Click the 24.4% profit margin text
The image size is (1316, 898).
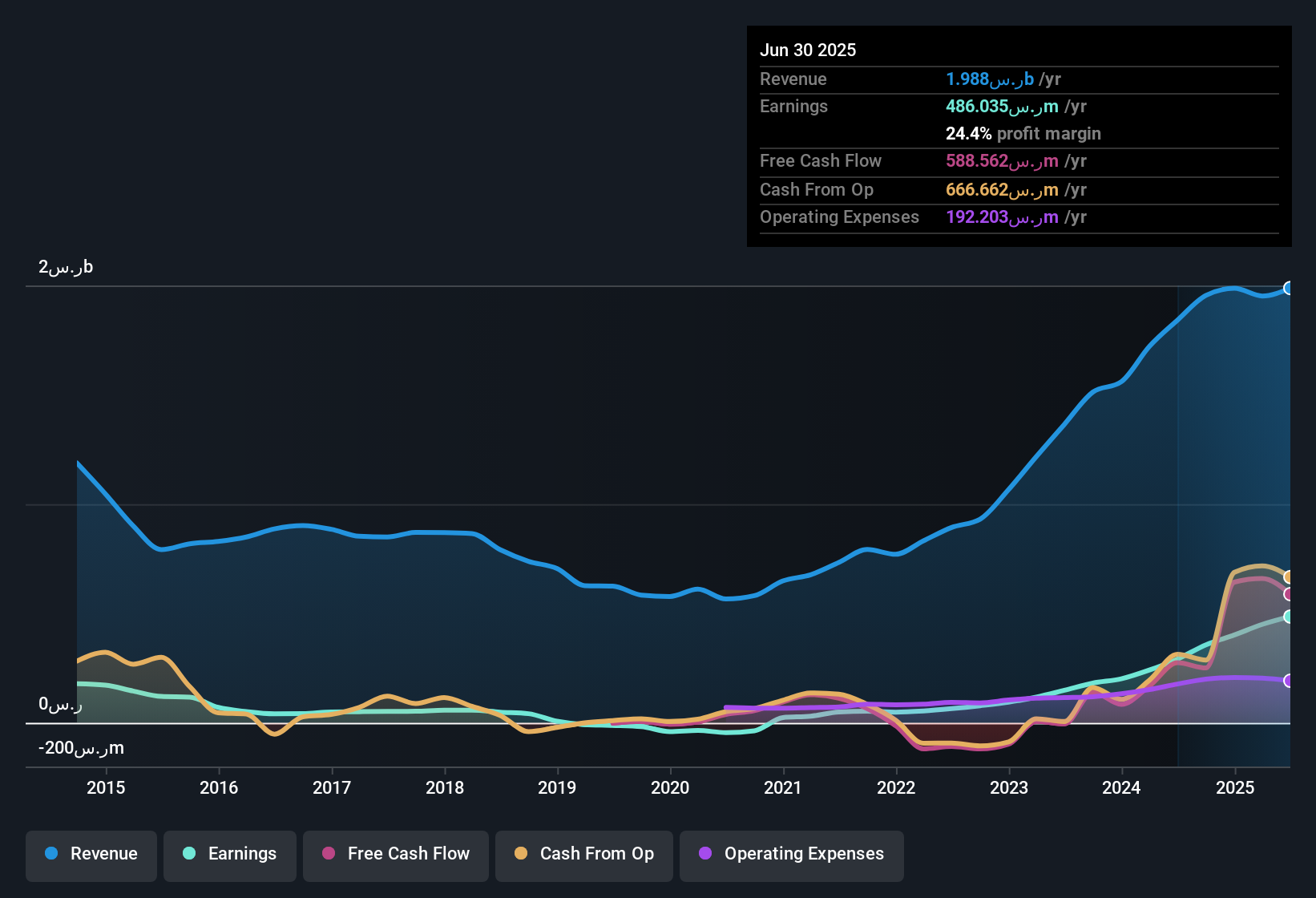coord(1023,134)
